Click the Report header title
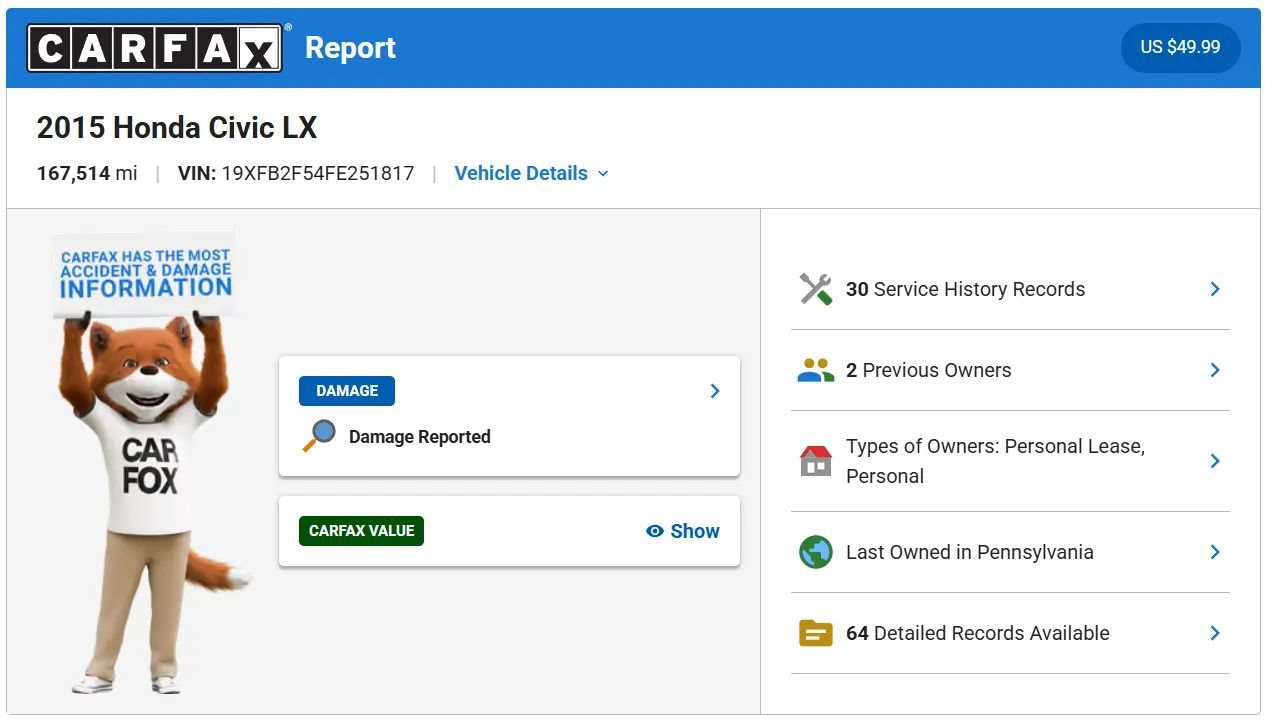Image resolution: width=1265 pixels, height=720 pixels. click(x=350, y=48)
